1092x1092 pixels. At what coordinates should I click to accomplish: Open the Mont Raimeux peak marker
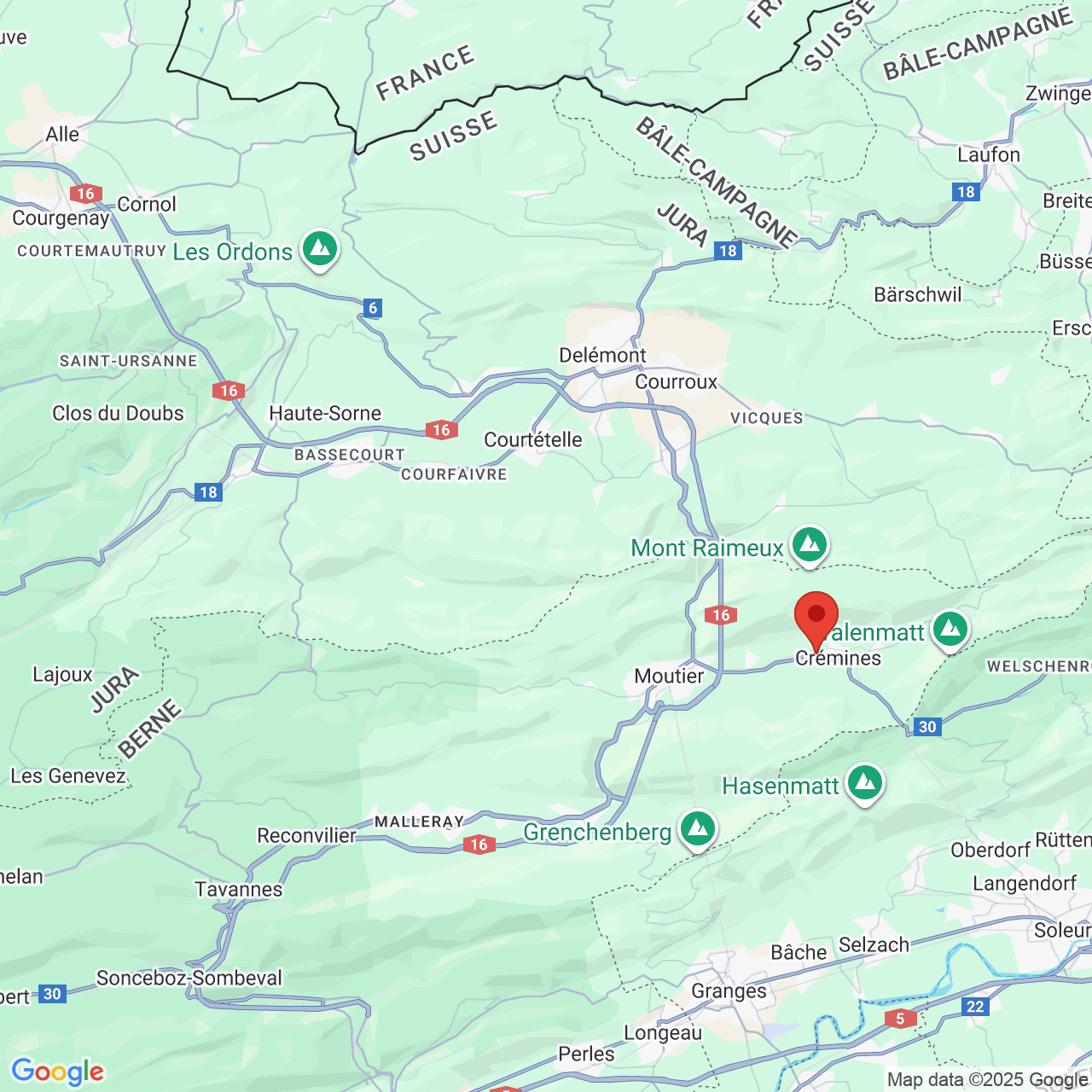tap(810, 546)
